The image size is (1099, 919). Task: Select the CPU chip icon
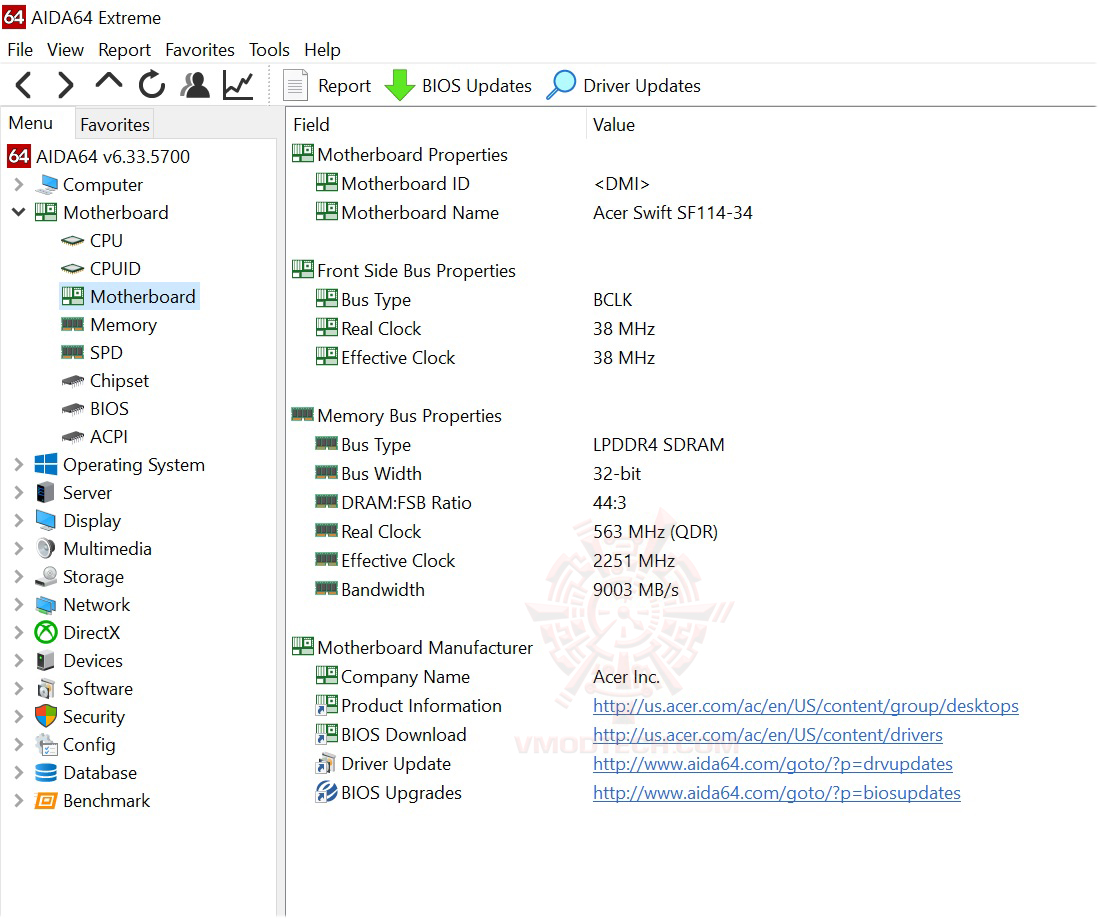tap(72, 240)
